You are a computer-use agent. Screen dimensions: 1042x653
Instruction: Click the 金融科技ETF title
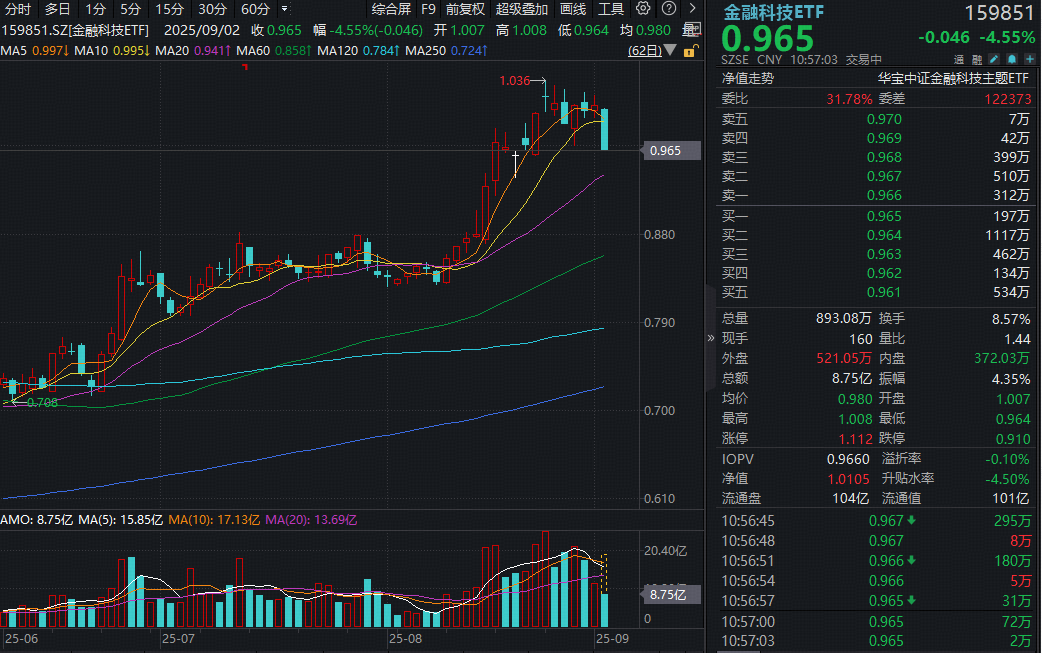tap(774, 12)
